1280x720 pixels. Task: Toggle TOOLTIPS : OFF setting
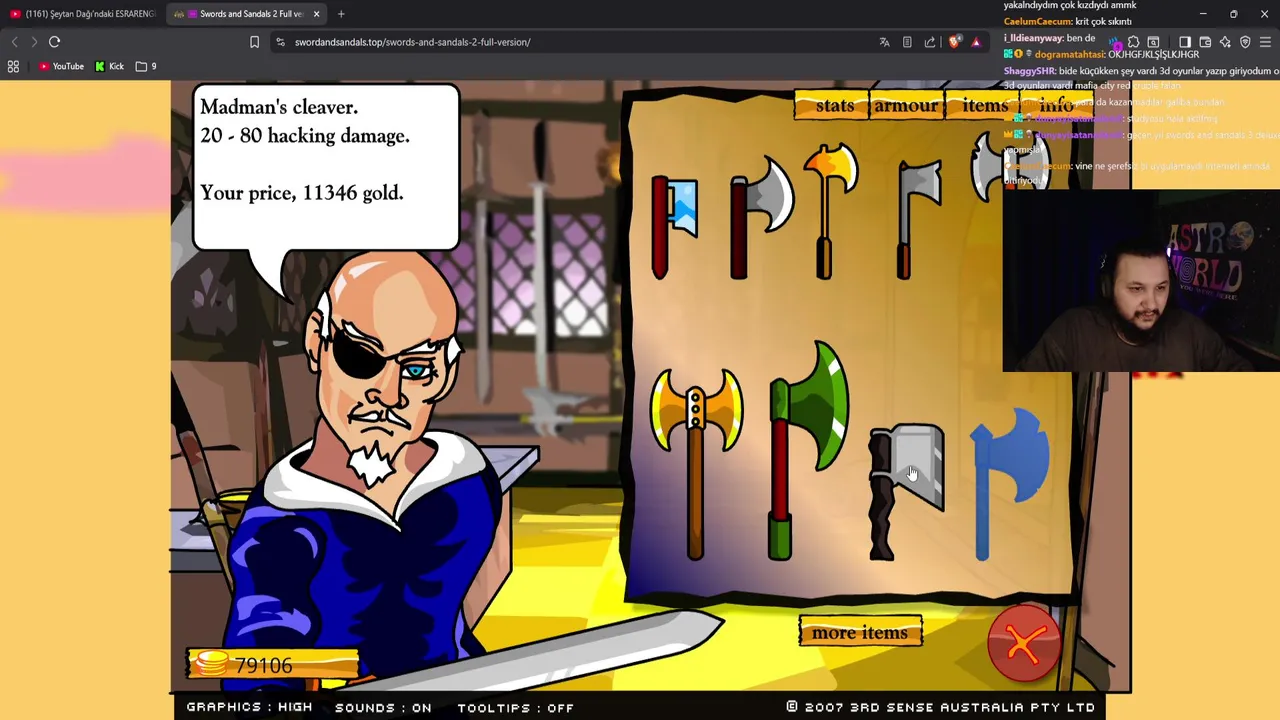point(515,707)
